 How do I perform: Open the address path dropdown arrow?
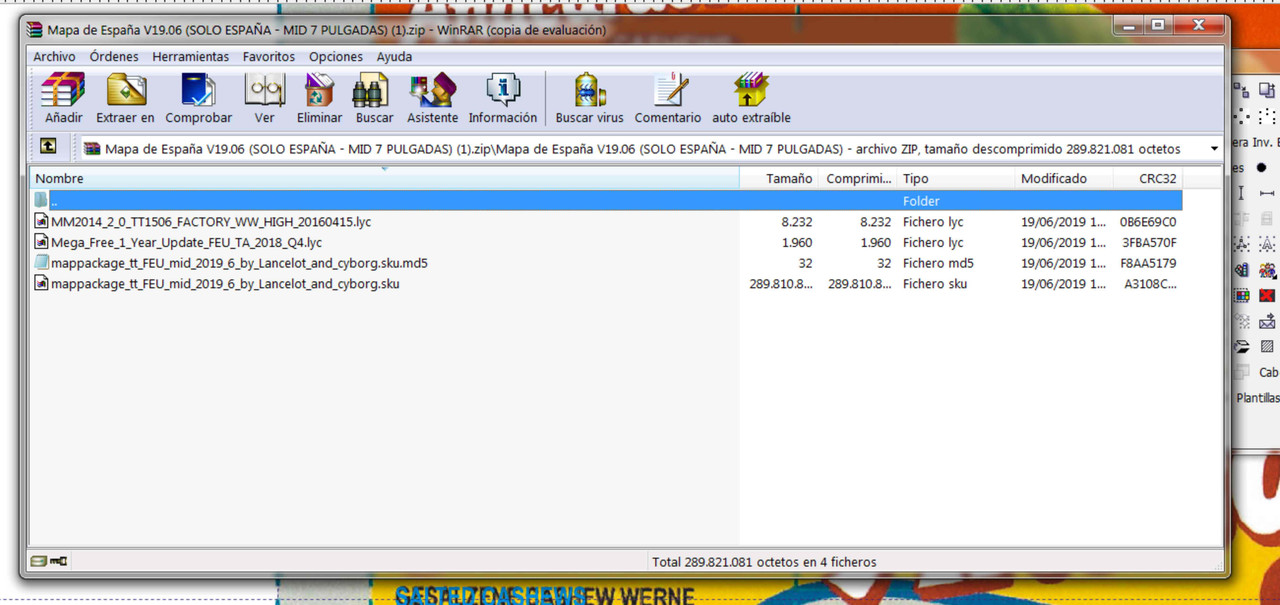(x=1214, y=149)
